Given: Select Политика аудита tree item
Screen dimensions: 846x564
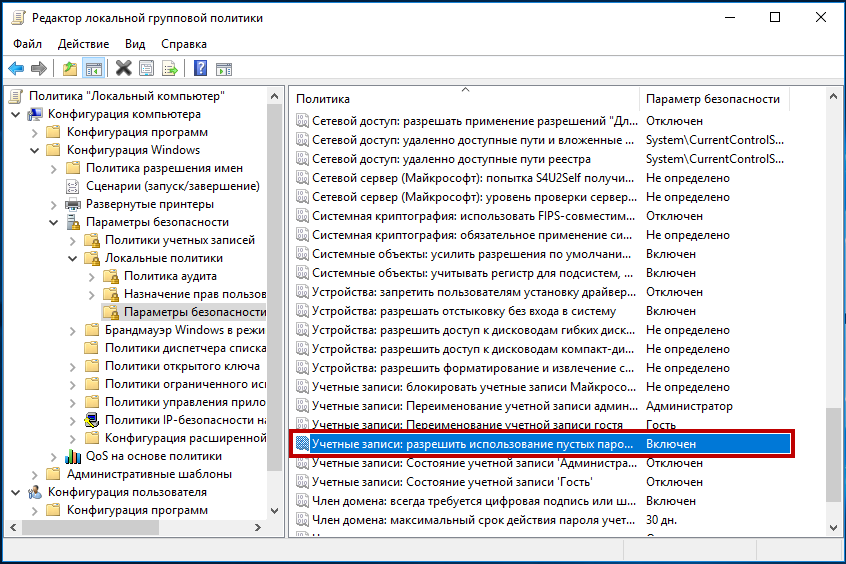Looking at the screenshot, I should click(x=170, y=276).
